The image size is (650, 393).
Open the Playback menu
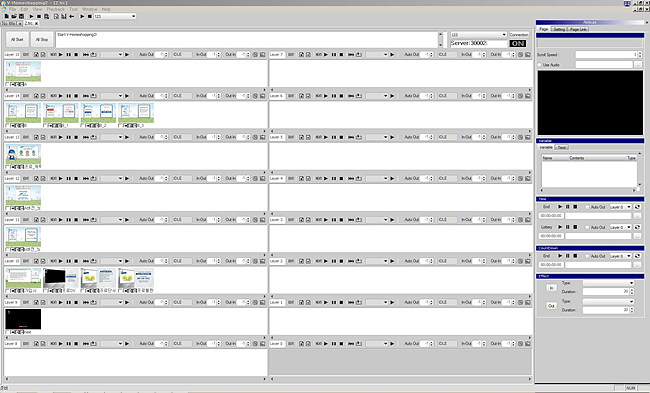pos(56,9)
